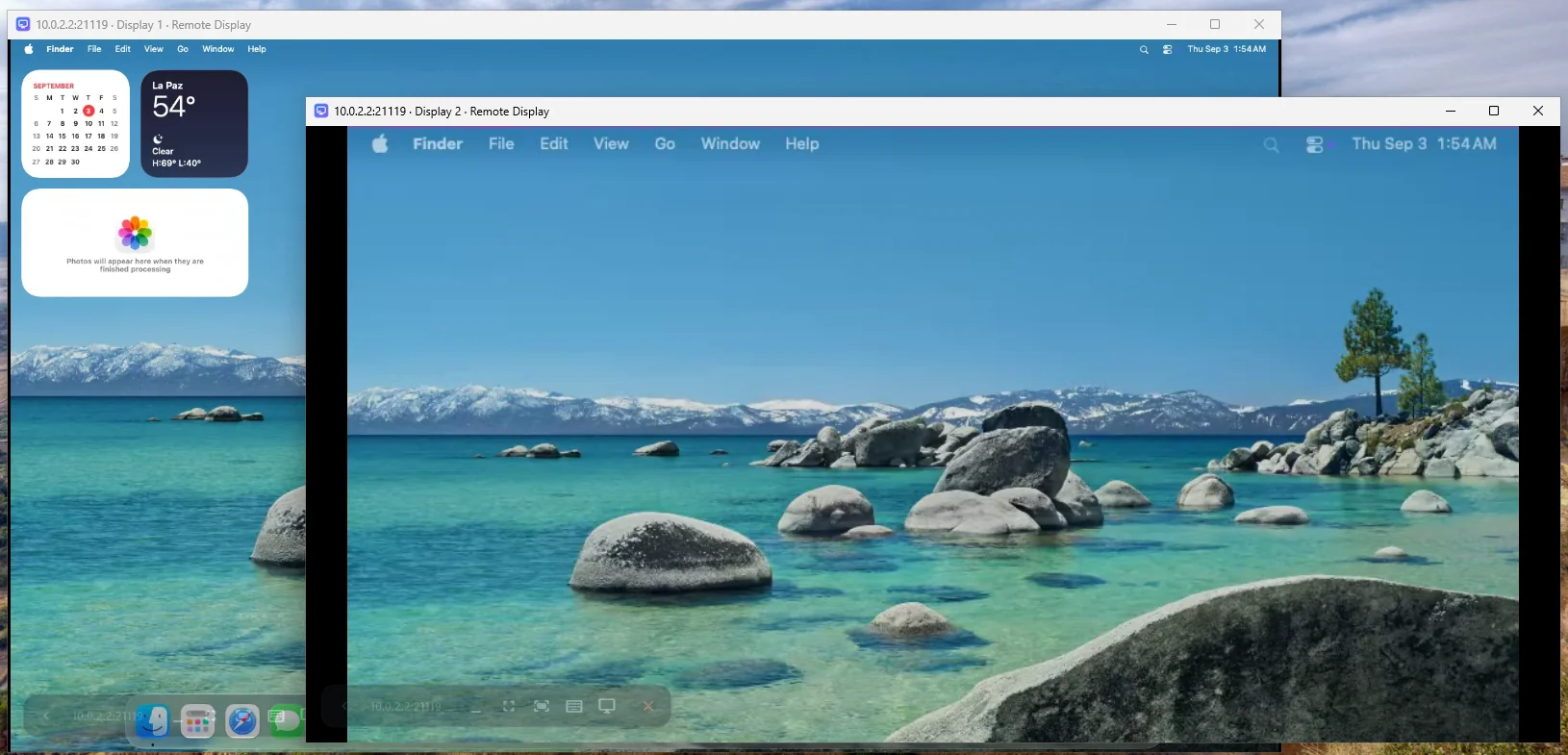
Task: Open Edit menu in Display 1
Action: click(123, 49)
